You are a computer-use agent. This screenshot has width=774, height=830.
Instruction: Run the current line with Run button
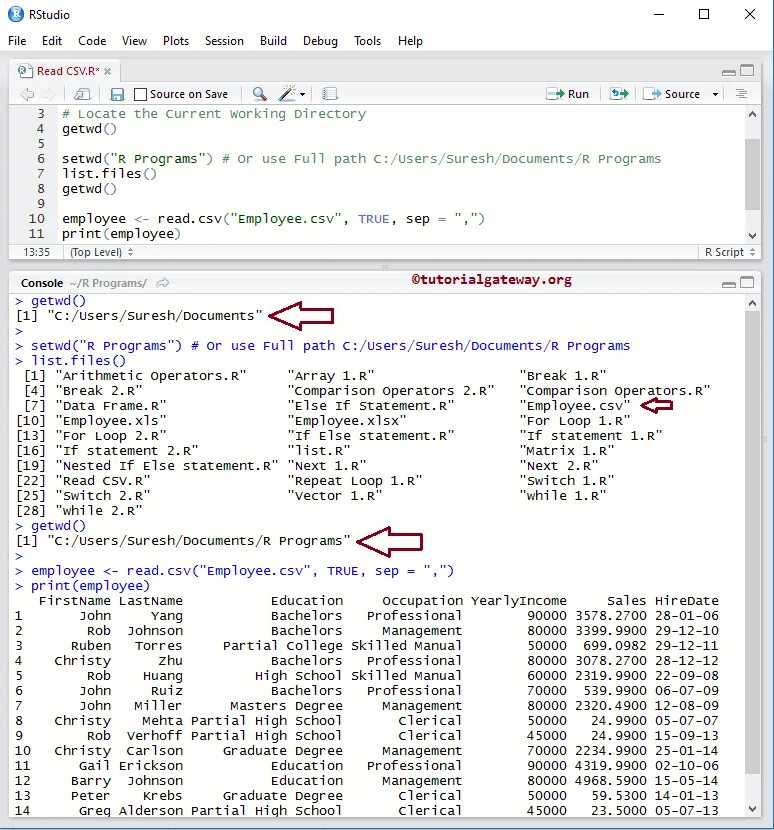[x=568, y=94]
